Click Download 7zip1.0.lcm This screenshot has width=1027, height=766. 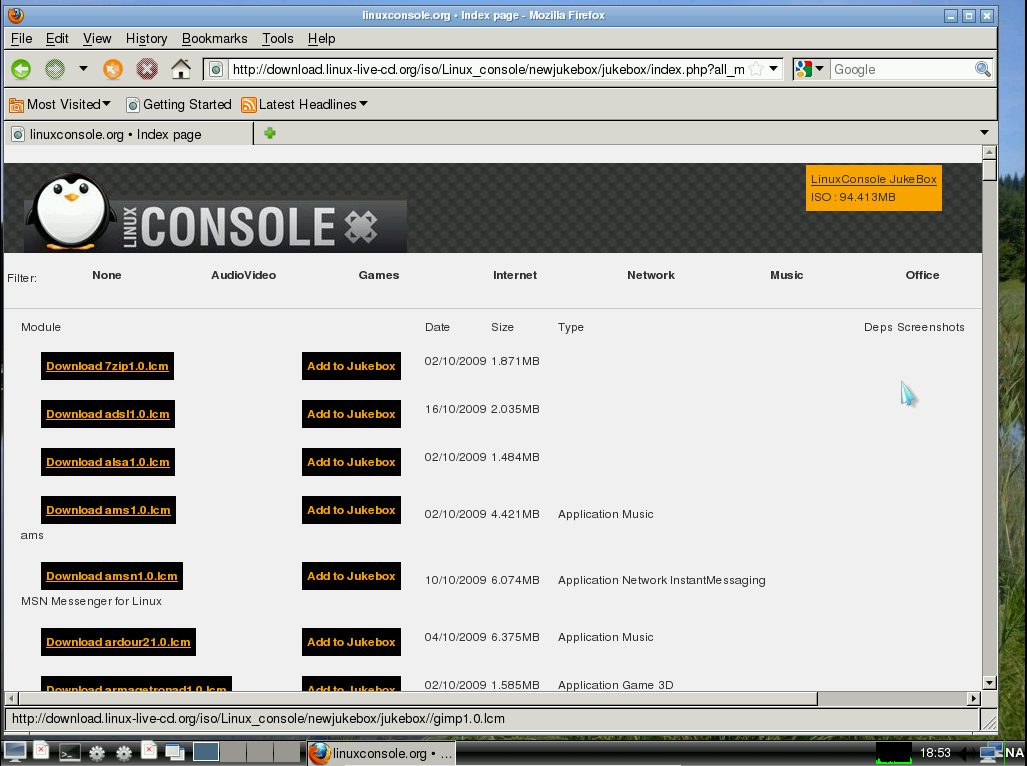point(107,366)
